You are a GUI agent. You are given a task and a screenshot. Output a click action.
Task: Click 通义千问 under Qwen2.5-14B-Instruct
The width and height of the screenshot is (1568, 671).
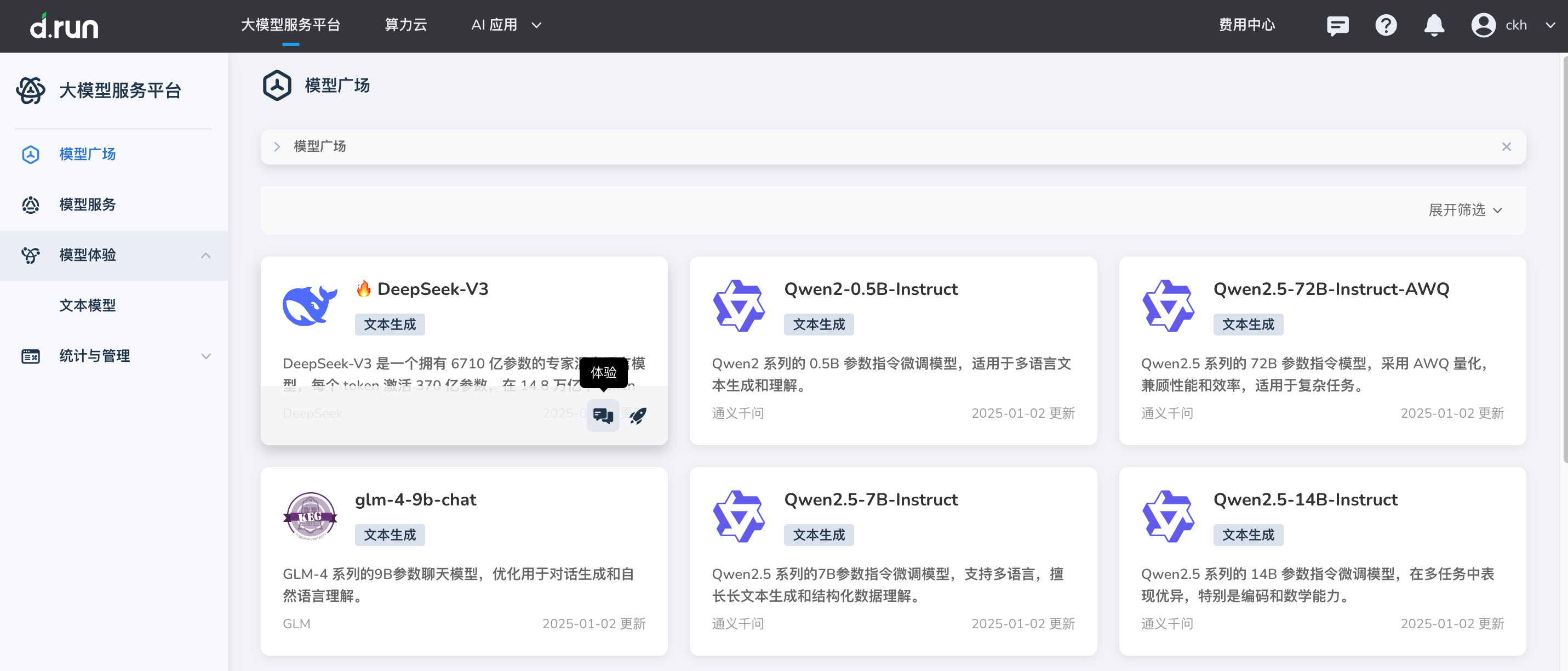1167,623
